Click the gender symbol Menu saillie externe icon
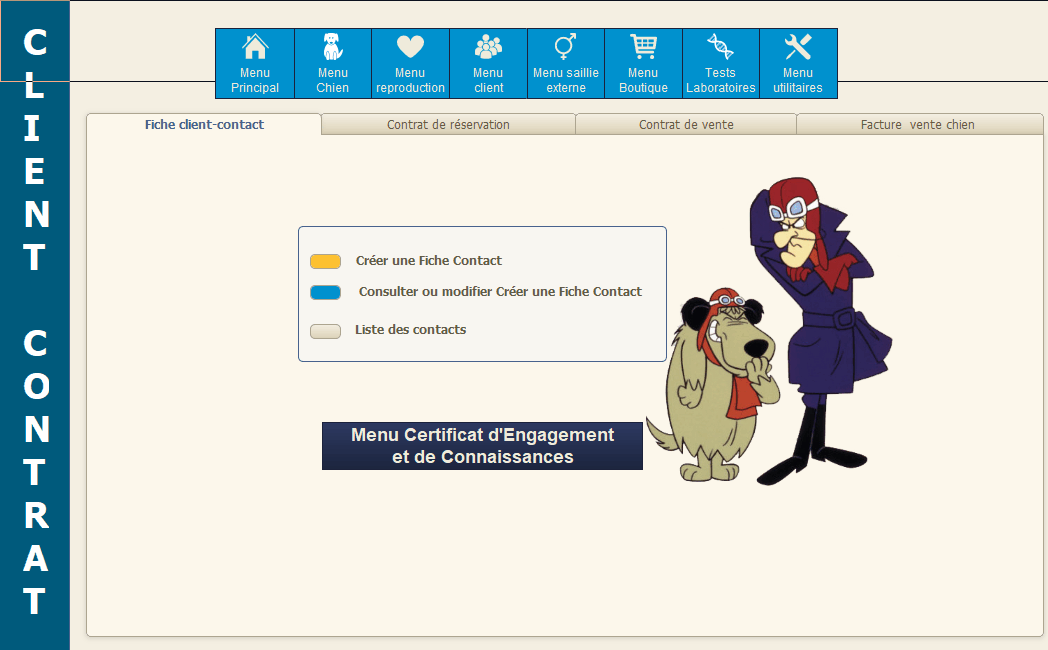1048x650 pixels. click(565, 47)
